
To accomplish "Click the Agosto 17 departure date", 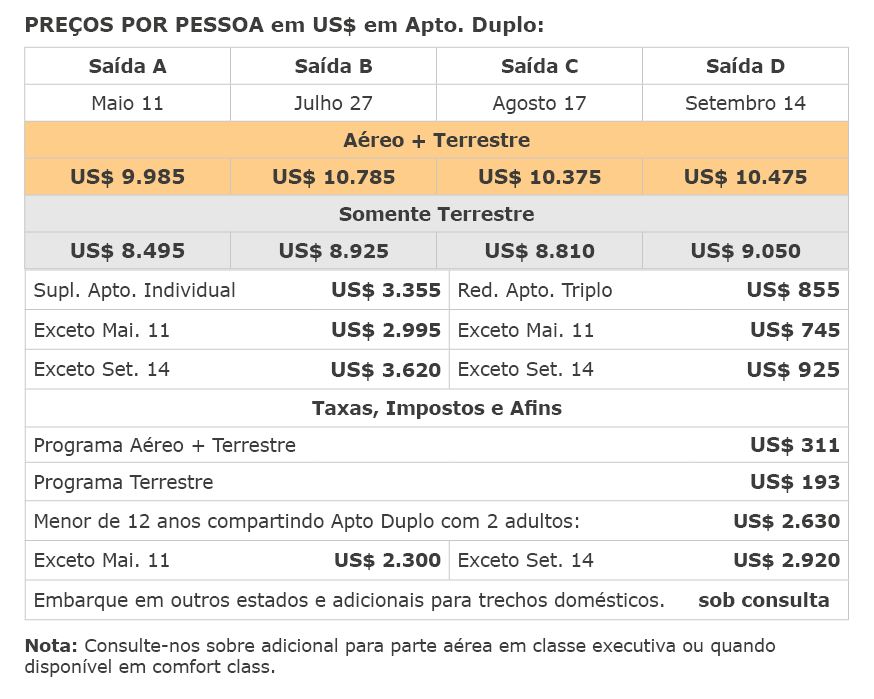I will [540, 103].
